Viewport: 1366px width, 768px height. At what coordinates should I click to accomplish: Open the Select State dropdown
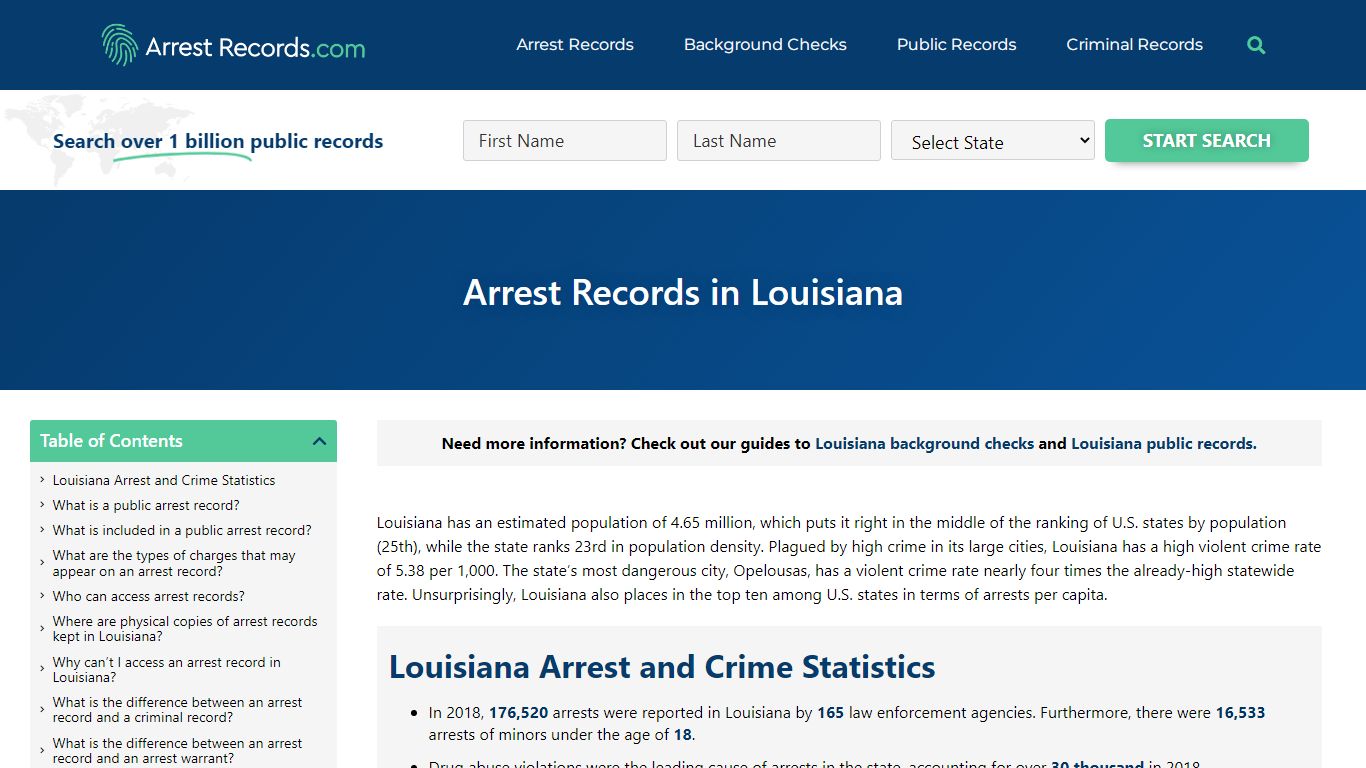(992, 141)
